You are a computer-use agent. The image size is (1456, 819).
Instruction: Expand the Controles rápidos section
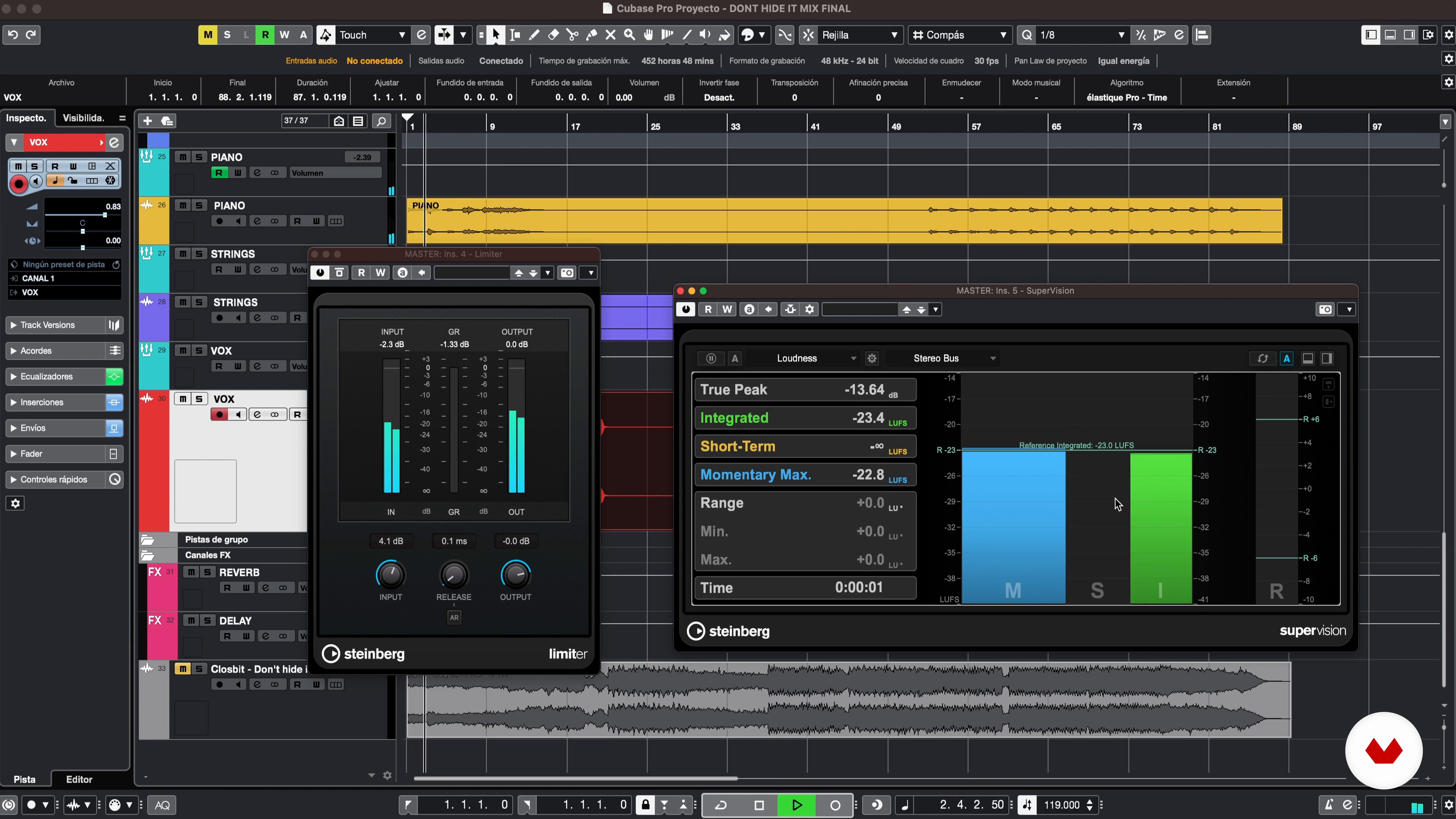pos(55,479)
